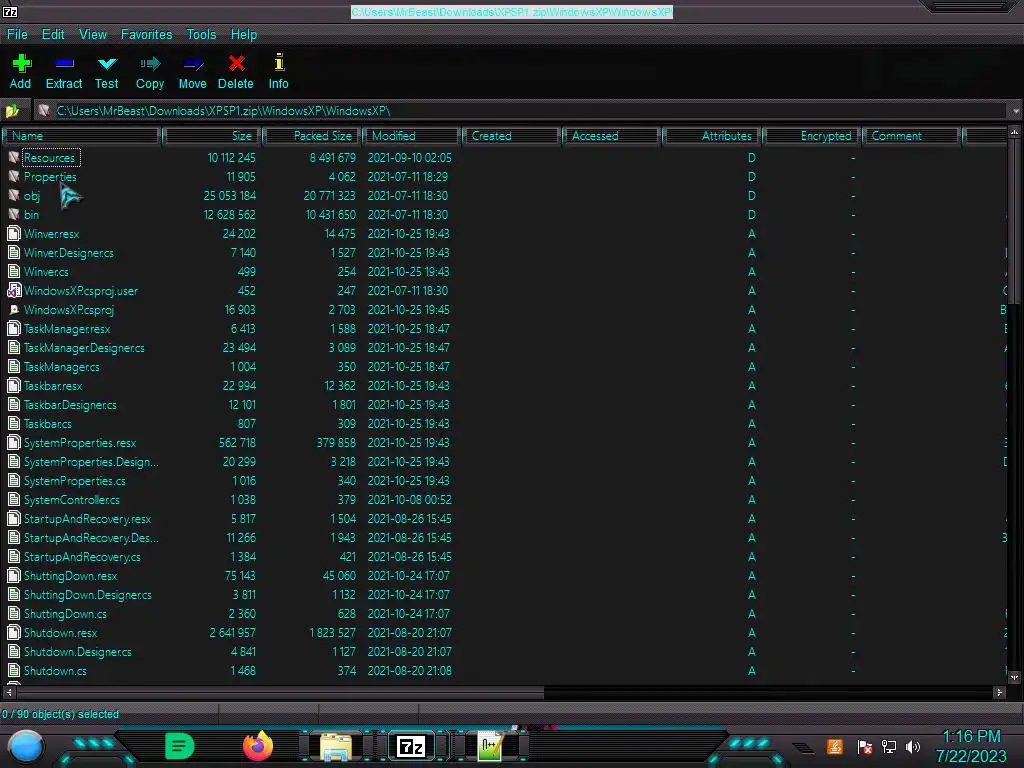Select the Properties folder icon
The image size is (1024, 768).
[x=14, y=176]
